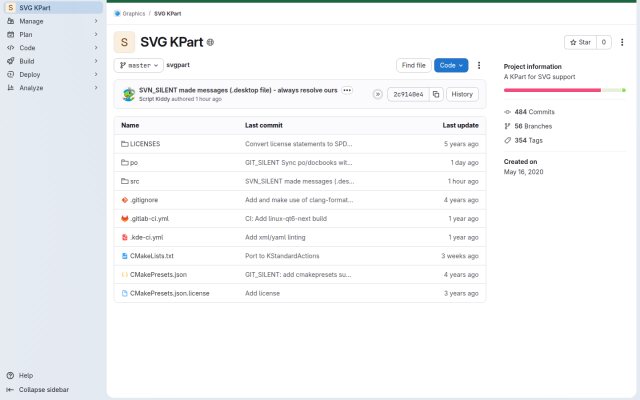Open repository options kebab beside Code button
The image size is (640, 400).
pyautogui.click(x=479, y=65)
